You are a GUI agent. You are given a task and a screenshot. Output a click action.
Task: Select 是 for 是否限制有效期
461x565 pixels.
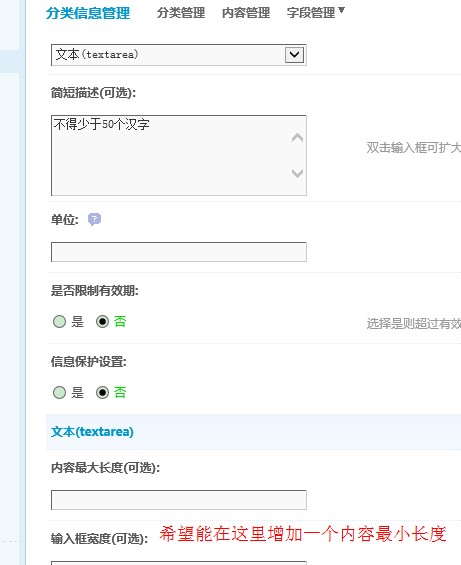(59, 321)
